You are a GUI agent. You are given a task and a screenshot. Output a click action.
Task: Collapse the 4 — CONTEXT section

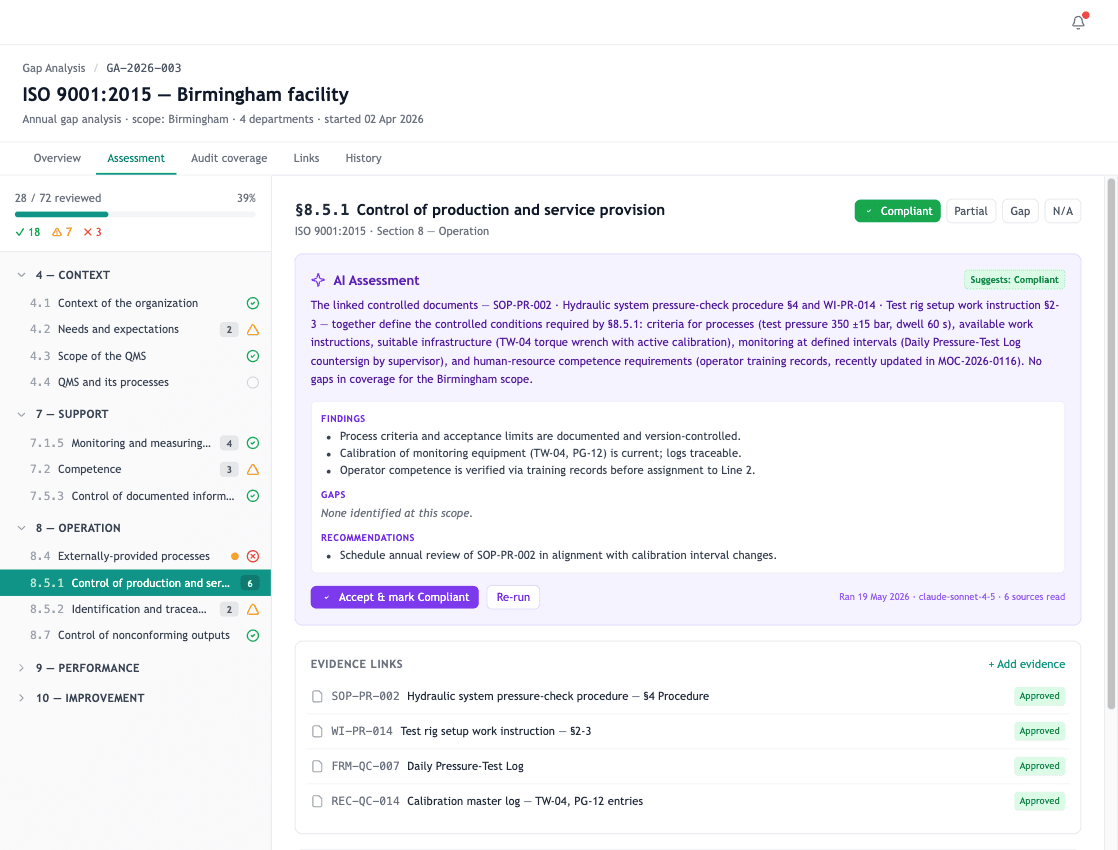21,275
